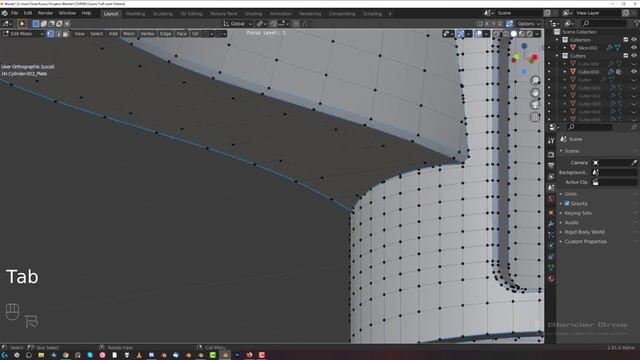Open the Mesh menu
Viewport: 640px width, 360px height.
pyautogui.click(x=129, y=34)
